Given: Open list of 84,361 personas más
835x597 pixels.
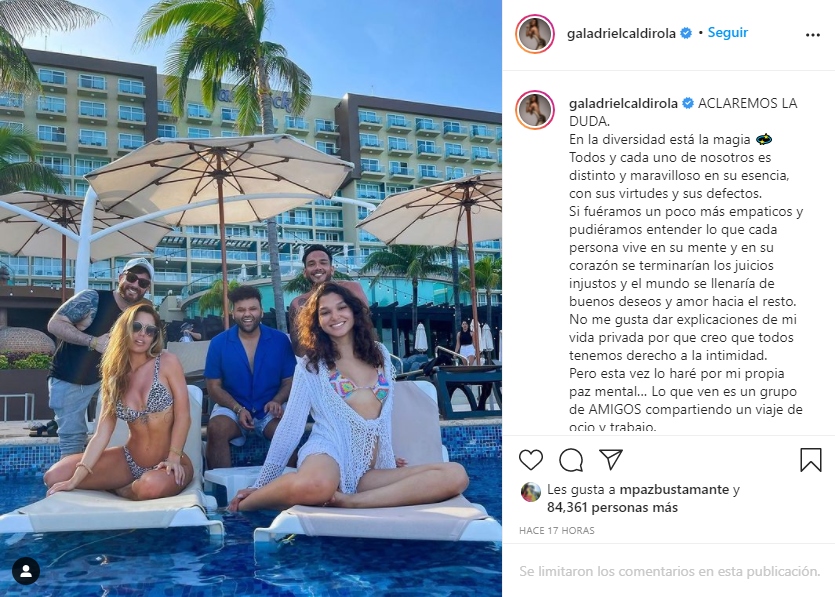Looking at the screenshot, I should click(612, 508).
